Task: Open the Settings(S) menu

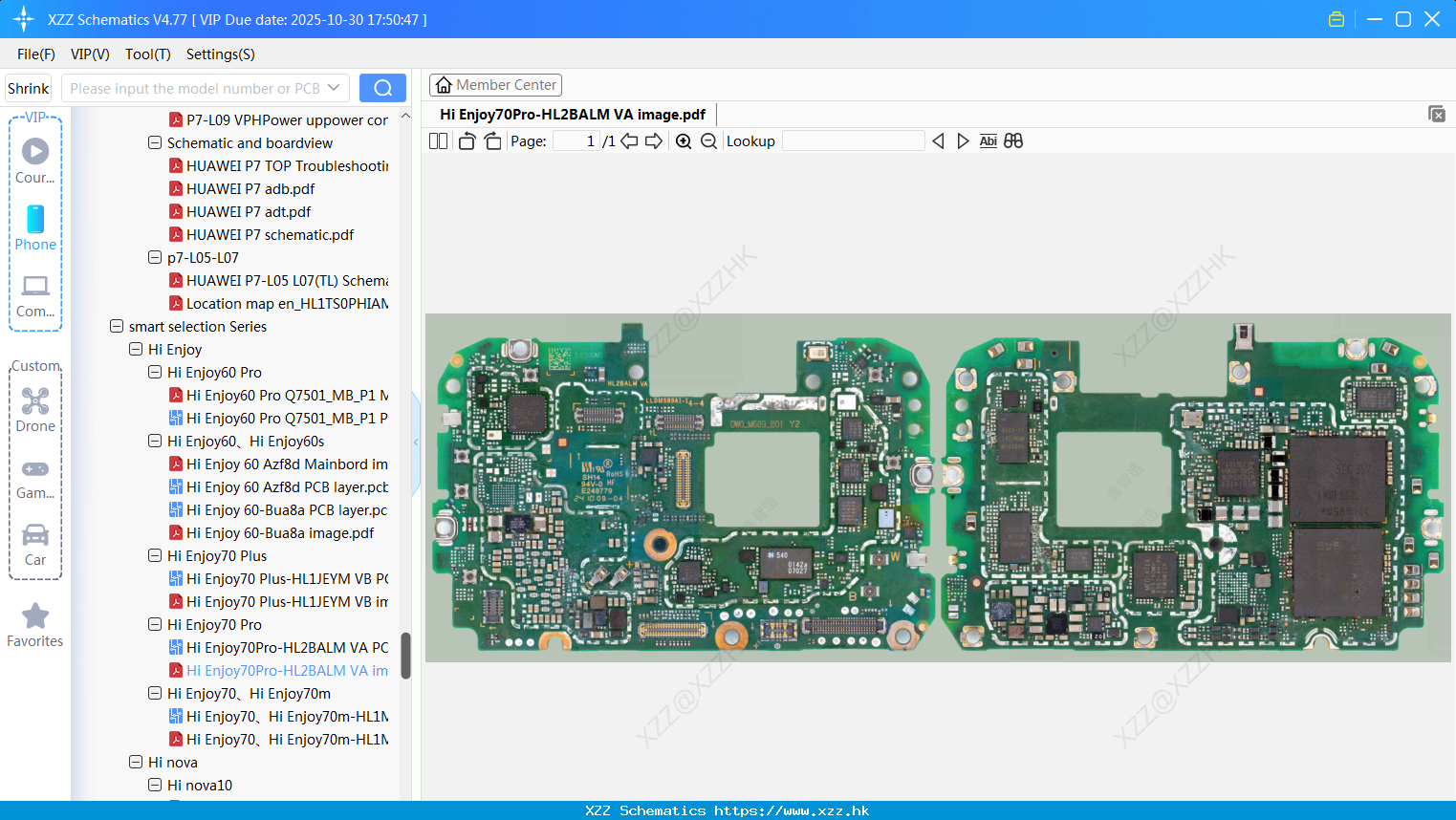Action: pos(221,54)
